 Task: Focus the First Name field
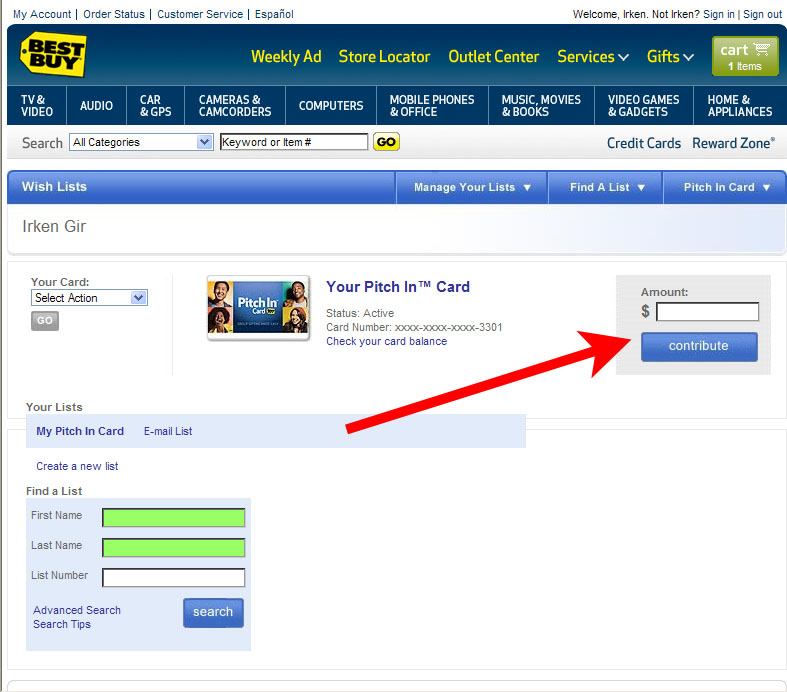(173, 517)
